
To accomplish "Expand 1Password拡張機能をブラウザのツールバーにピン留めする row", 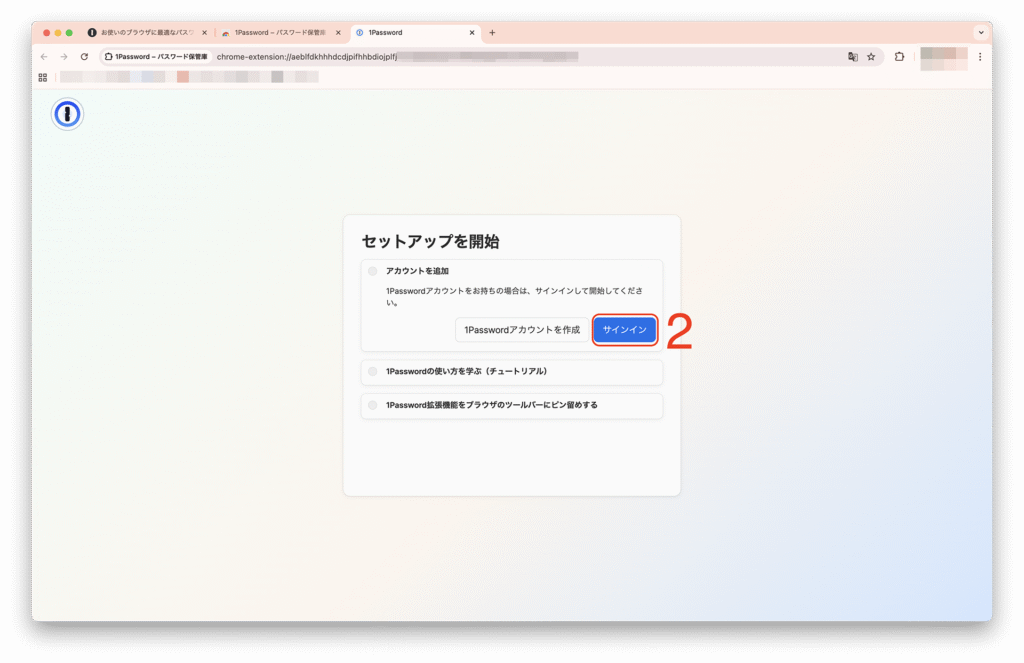I will click(x=512, y=406).
